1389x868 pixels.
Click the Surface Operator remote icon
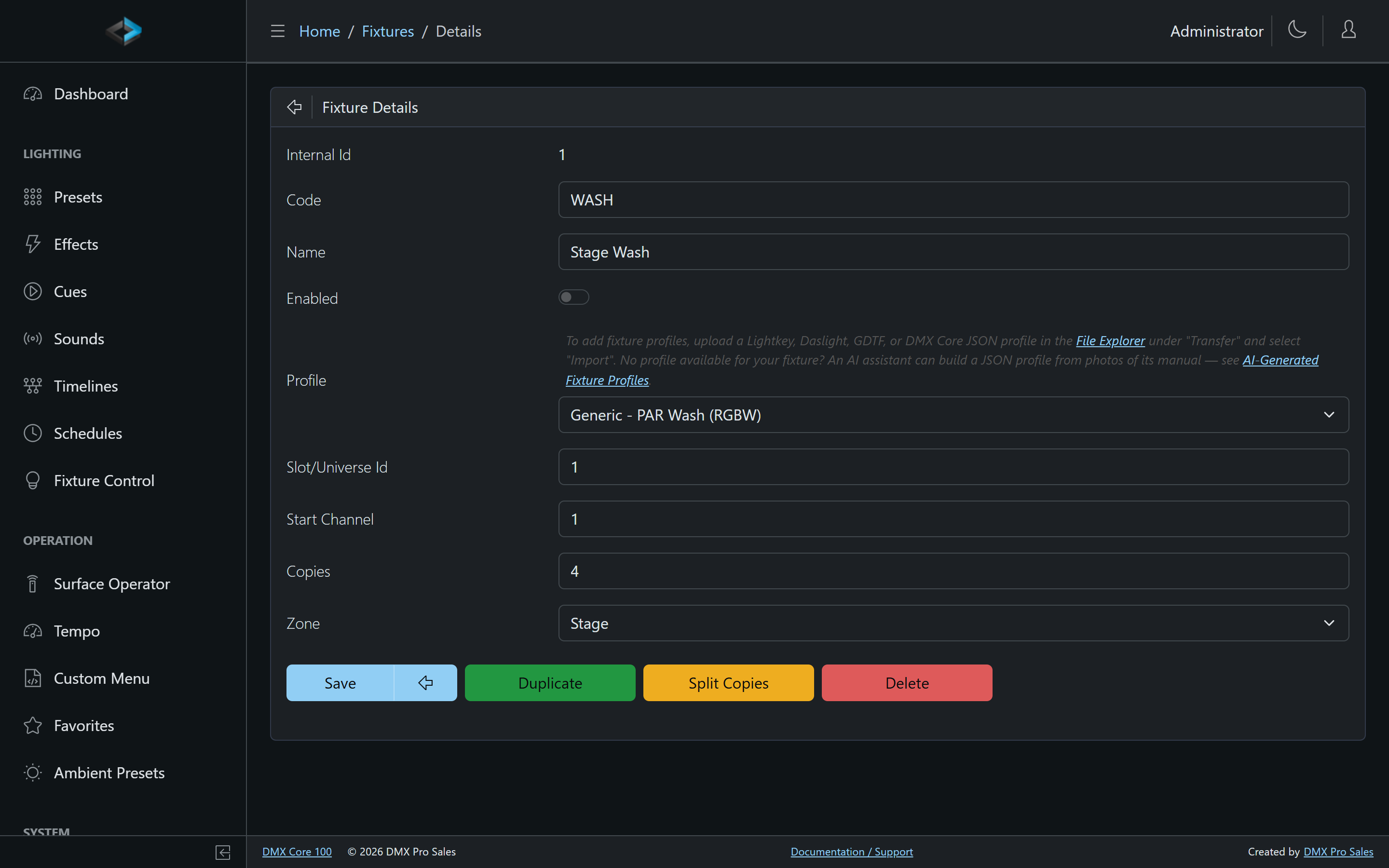point(33,584)
